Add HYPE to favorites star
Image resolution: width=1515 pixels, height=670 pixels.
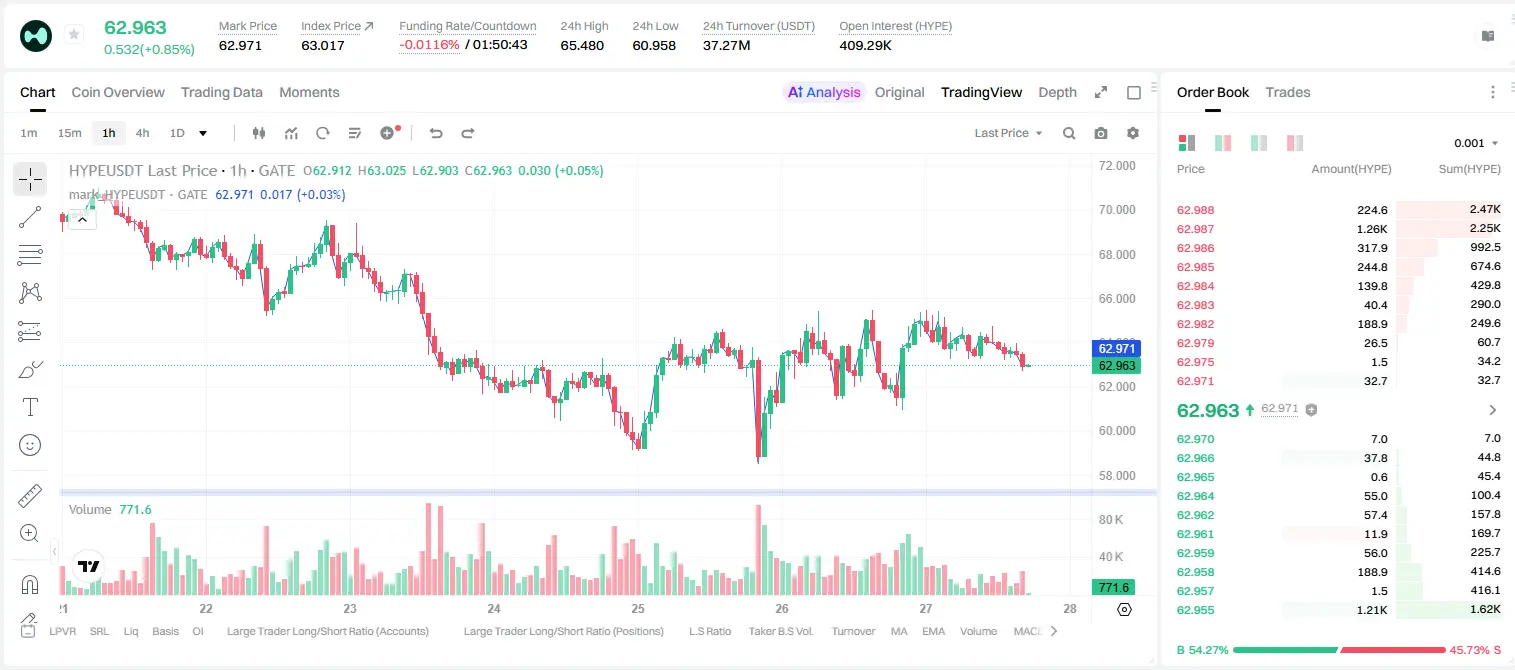(x=74, y=34)
